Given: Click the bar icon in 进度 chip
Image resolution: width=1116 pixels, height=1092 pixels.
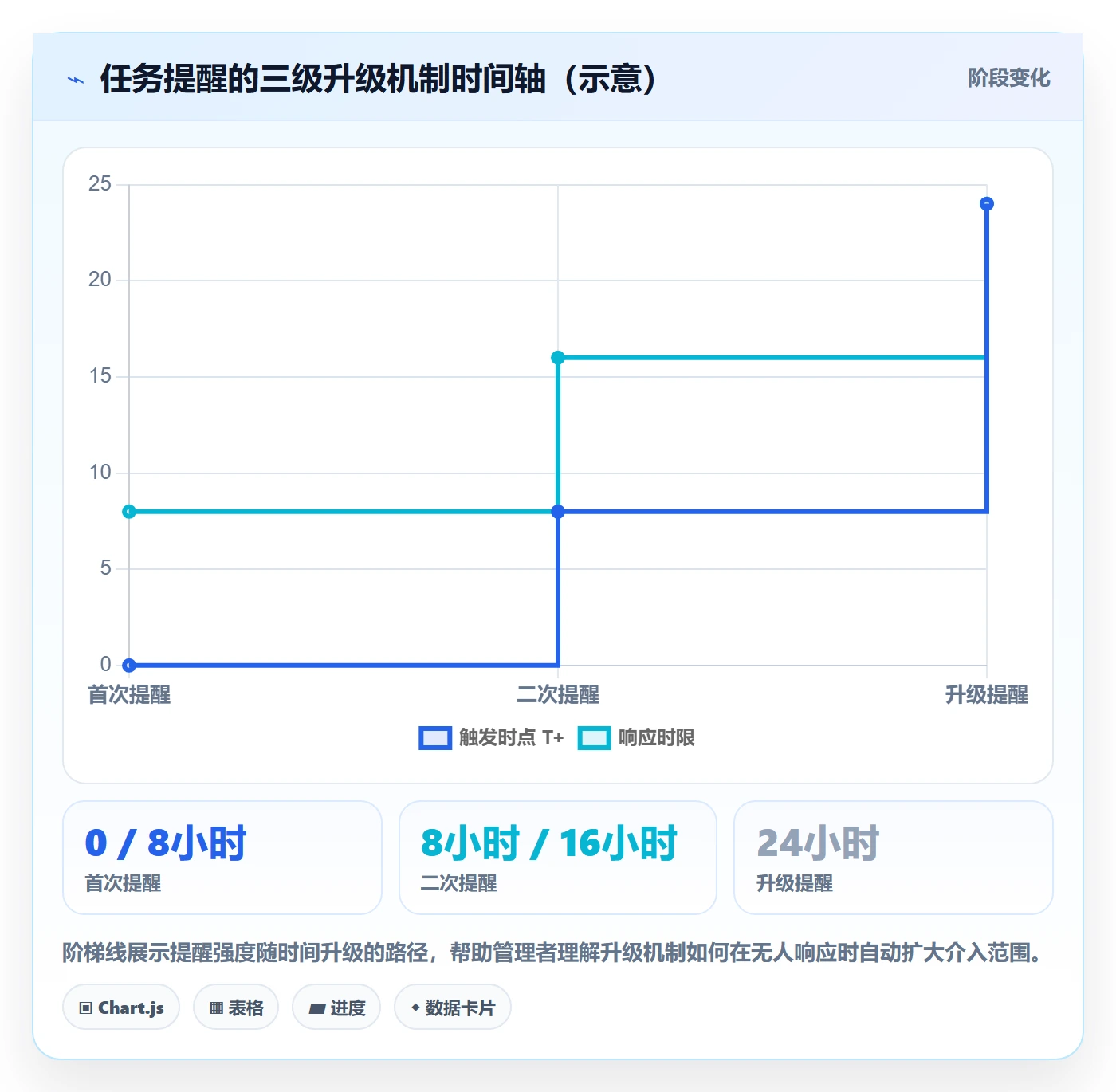Looking at the screenshot, I should click(316, 1009).
